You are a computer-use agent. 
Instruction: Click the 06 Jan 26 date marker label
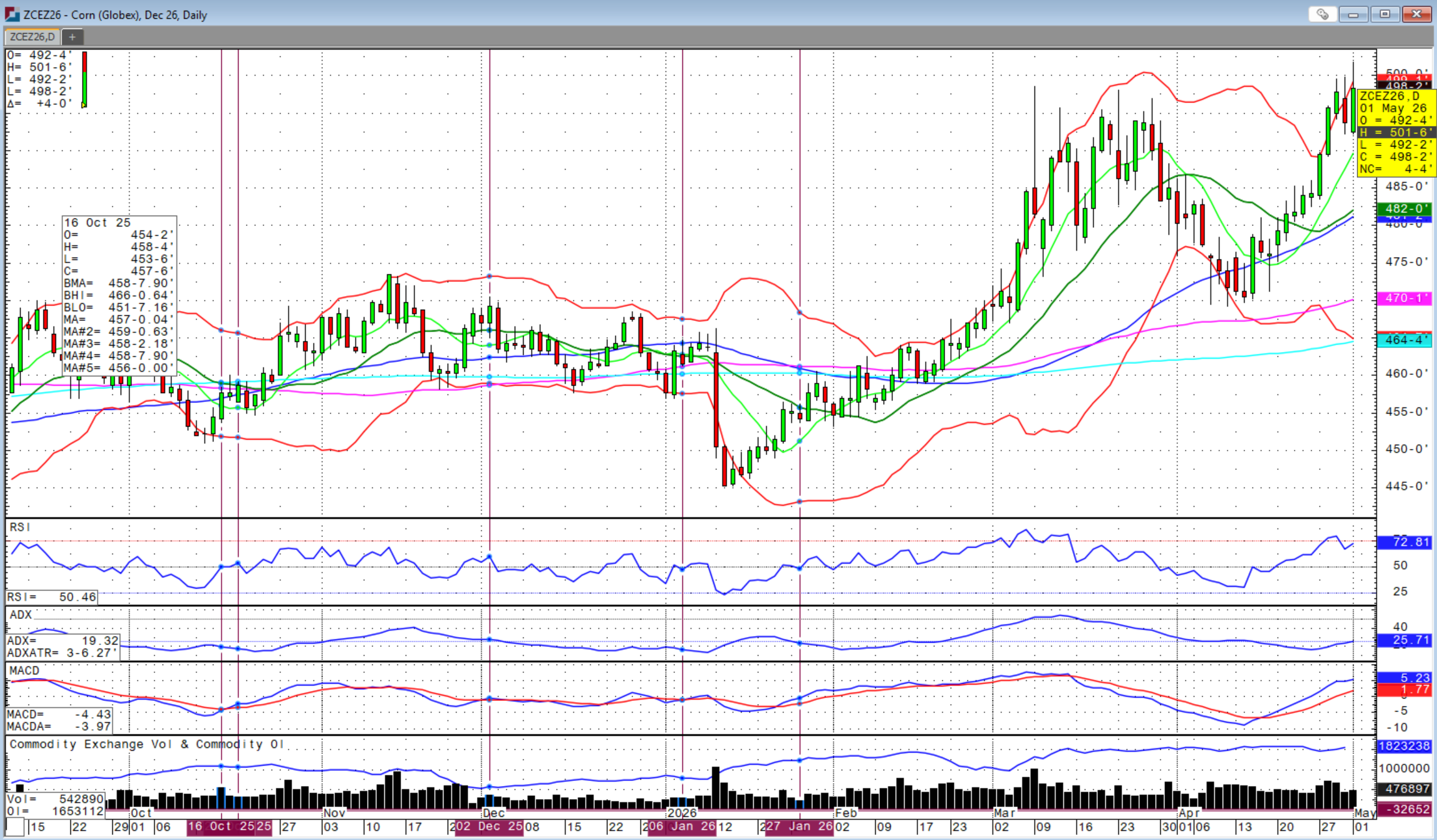point(682,826)
